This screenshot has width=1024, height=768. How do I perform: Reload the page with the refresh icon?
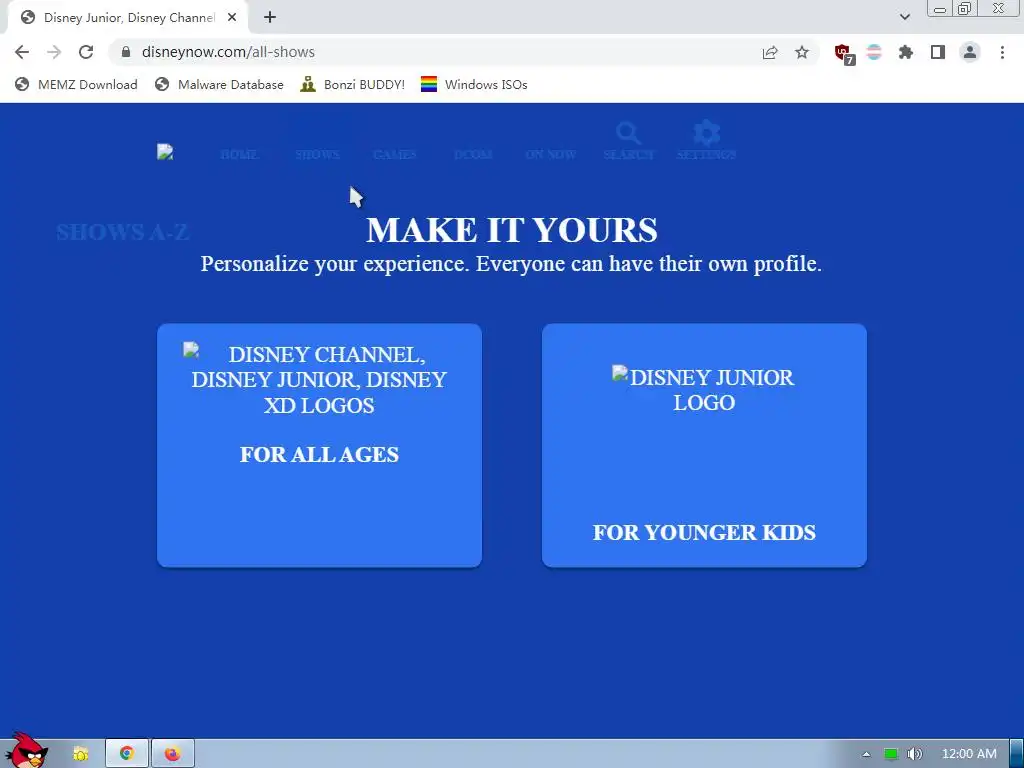(86, 52)
